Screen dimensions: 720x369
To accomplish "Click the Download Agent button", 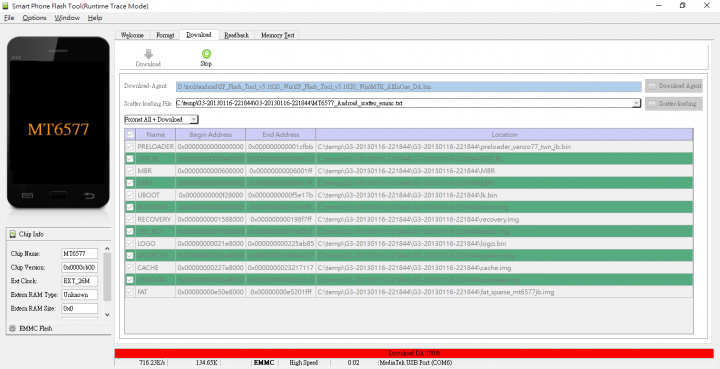I will (x=674, y=86).
